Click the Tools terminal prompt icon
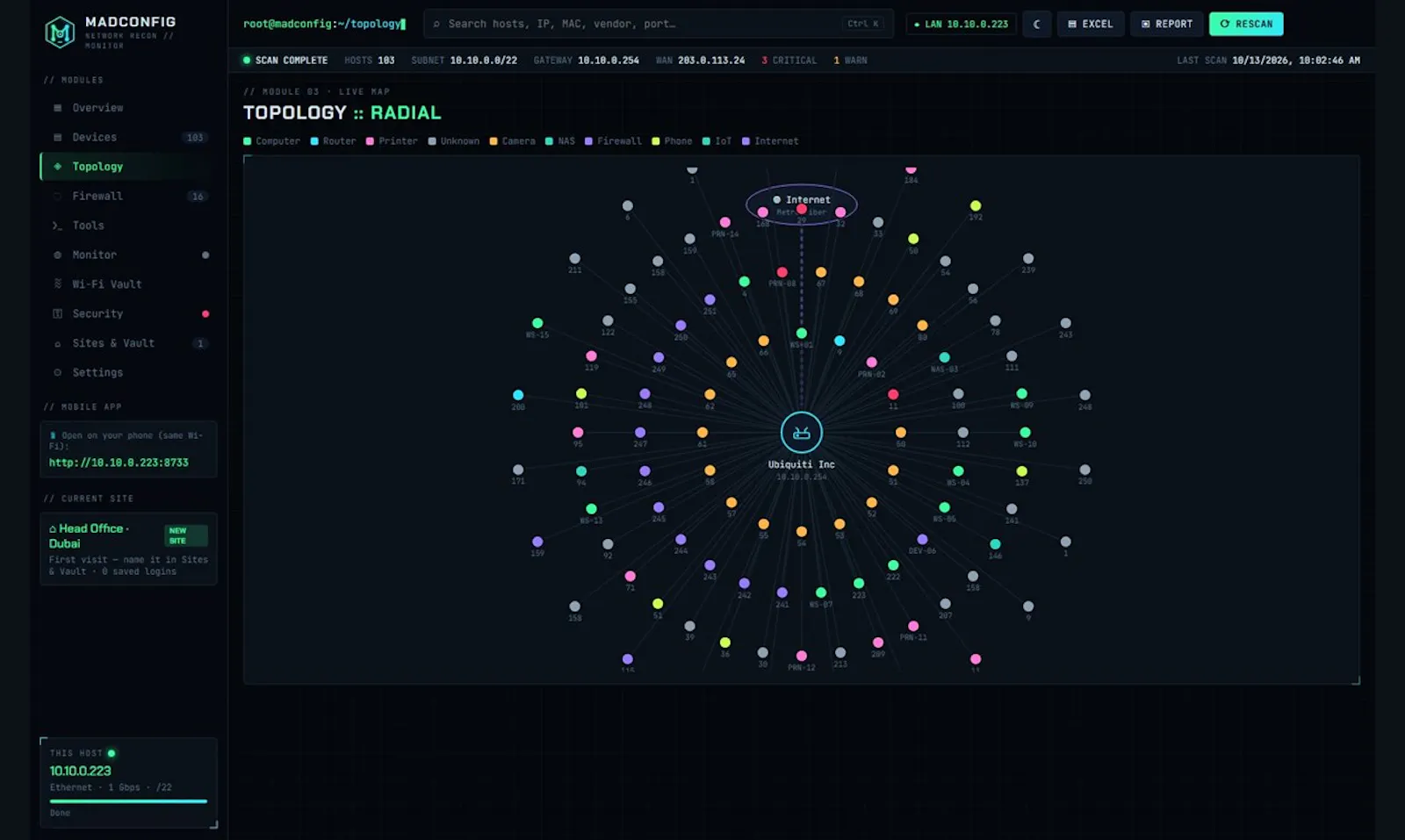The image size is (1405, 840). pyautogui.click(x=57, y=226)
